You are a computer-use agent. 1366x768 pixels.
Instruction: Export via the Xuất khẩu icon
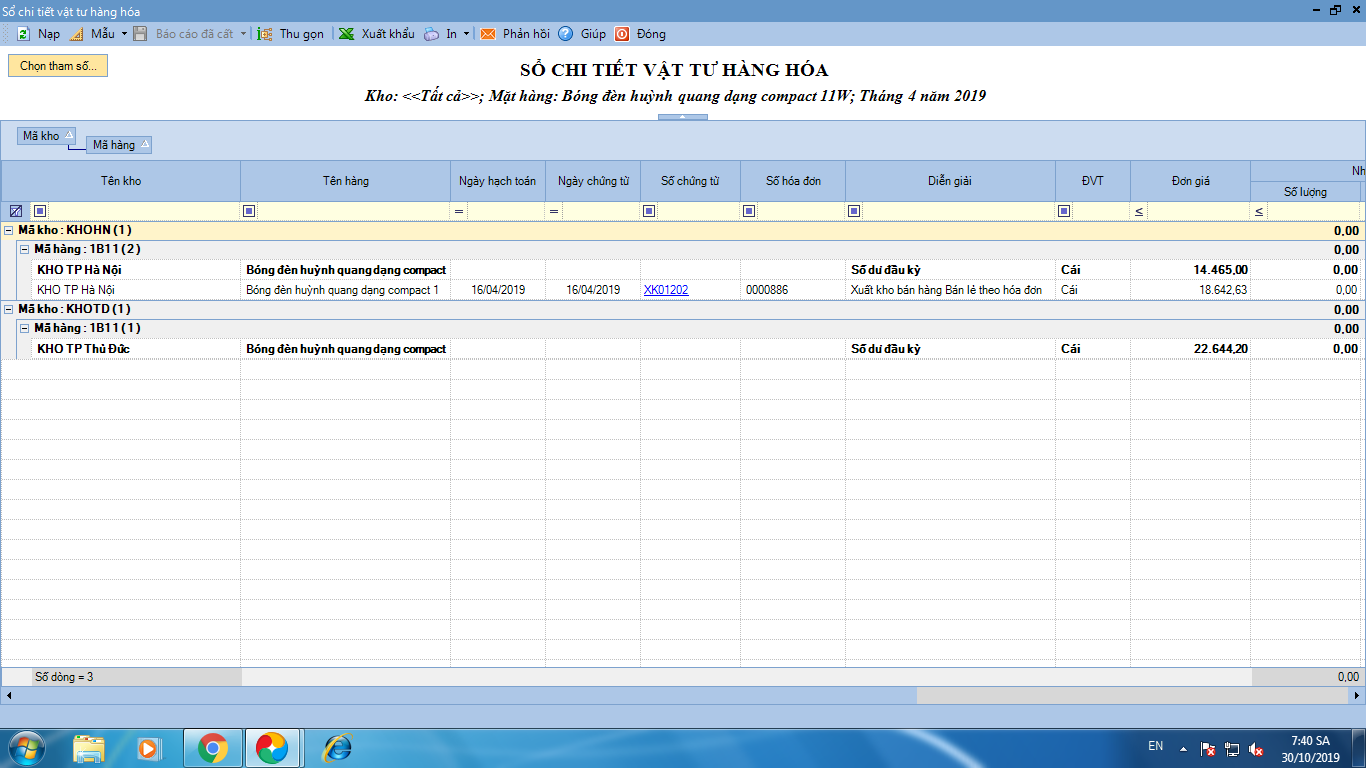[x=346, y=34]
